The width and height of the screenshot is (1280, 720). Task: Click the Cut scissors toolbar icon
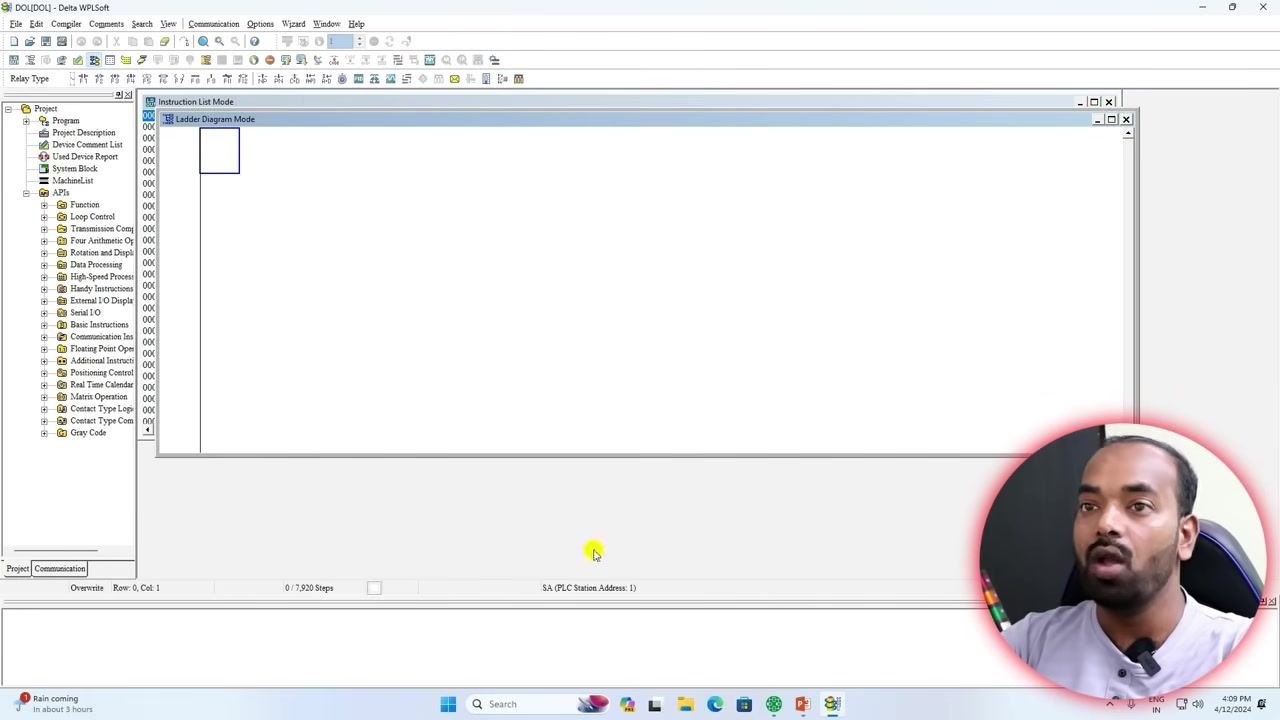(116, 41)
